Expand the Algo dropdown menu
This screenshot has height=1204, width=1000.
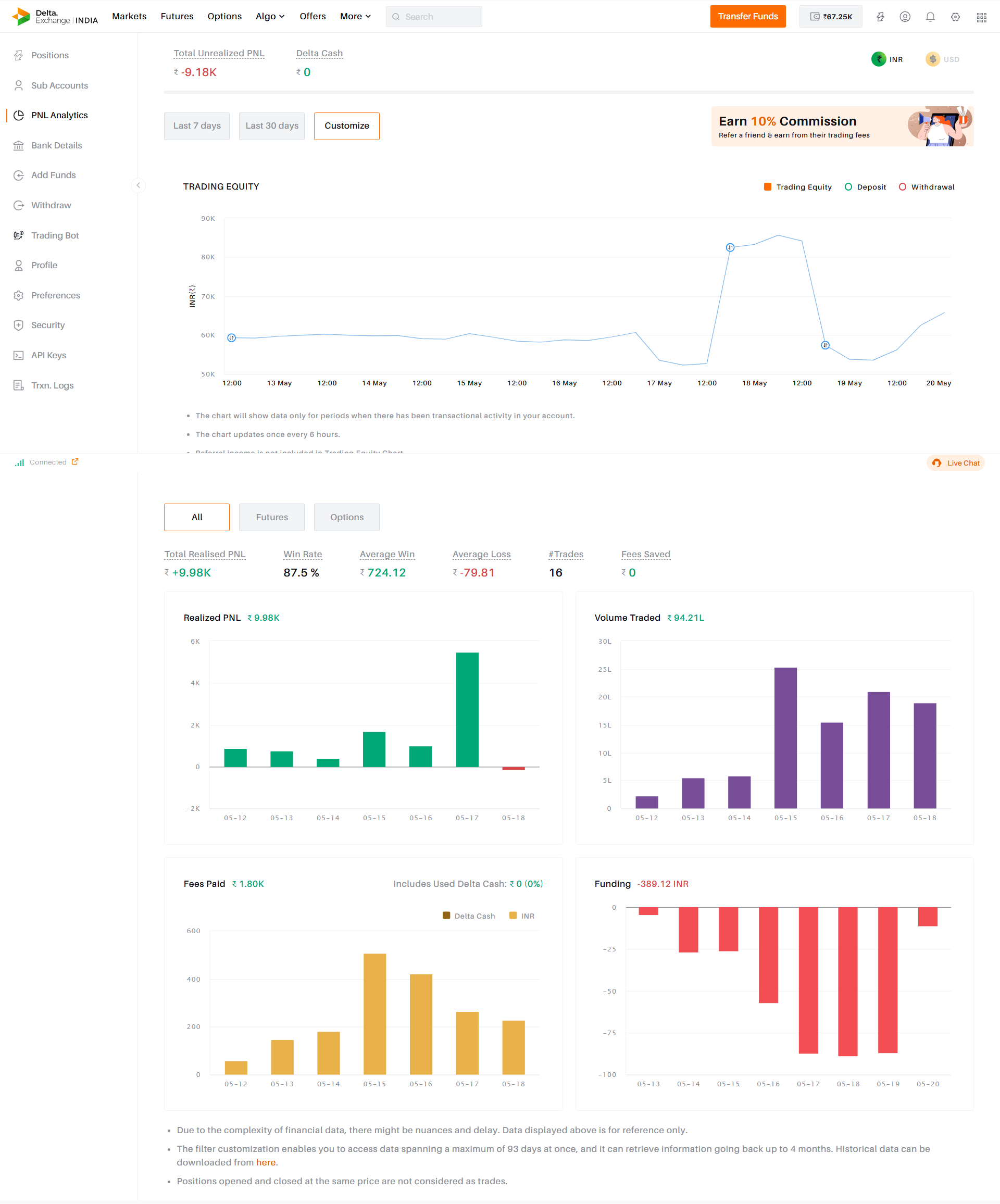269,16
